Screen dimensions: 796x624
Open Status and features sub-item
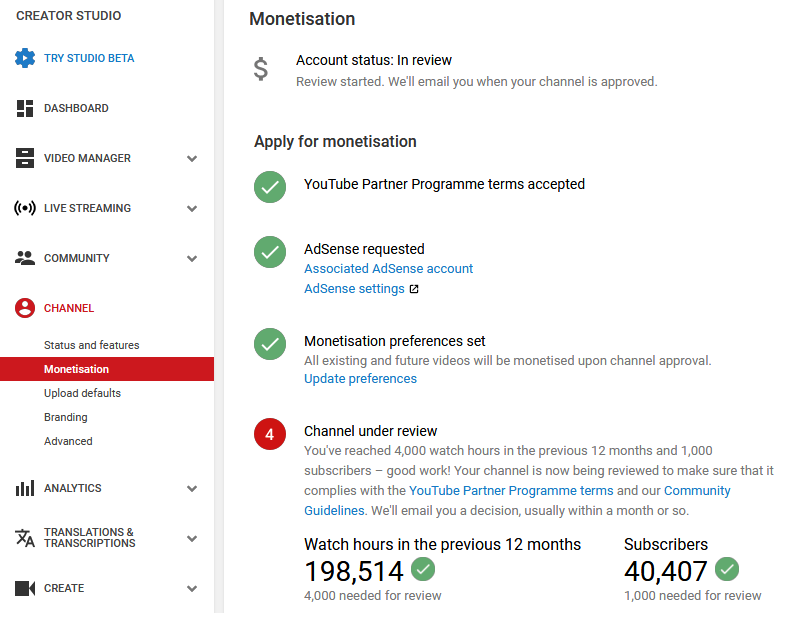click(x=91, y=346)
